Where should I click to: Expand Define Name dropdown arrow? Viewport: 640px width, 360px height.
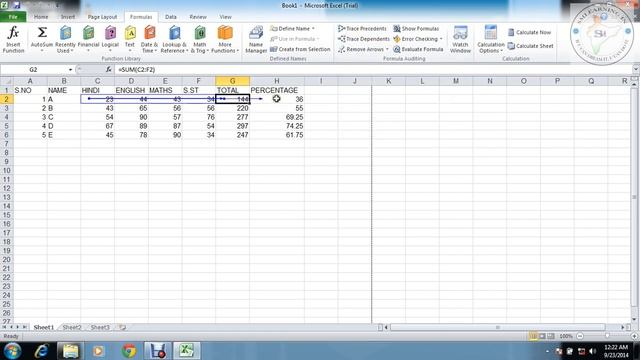(x=313, y=29)
